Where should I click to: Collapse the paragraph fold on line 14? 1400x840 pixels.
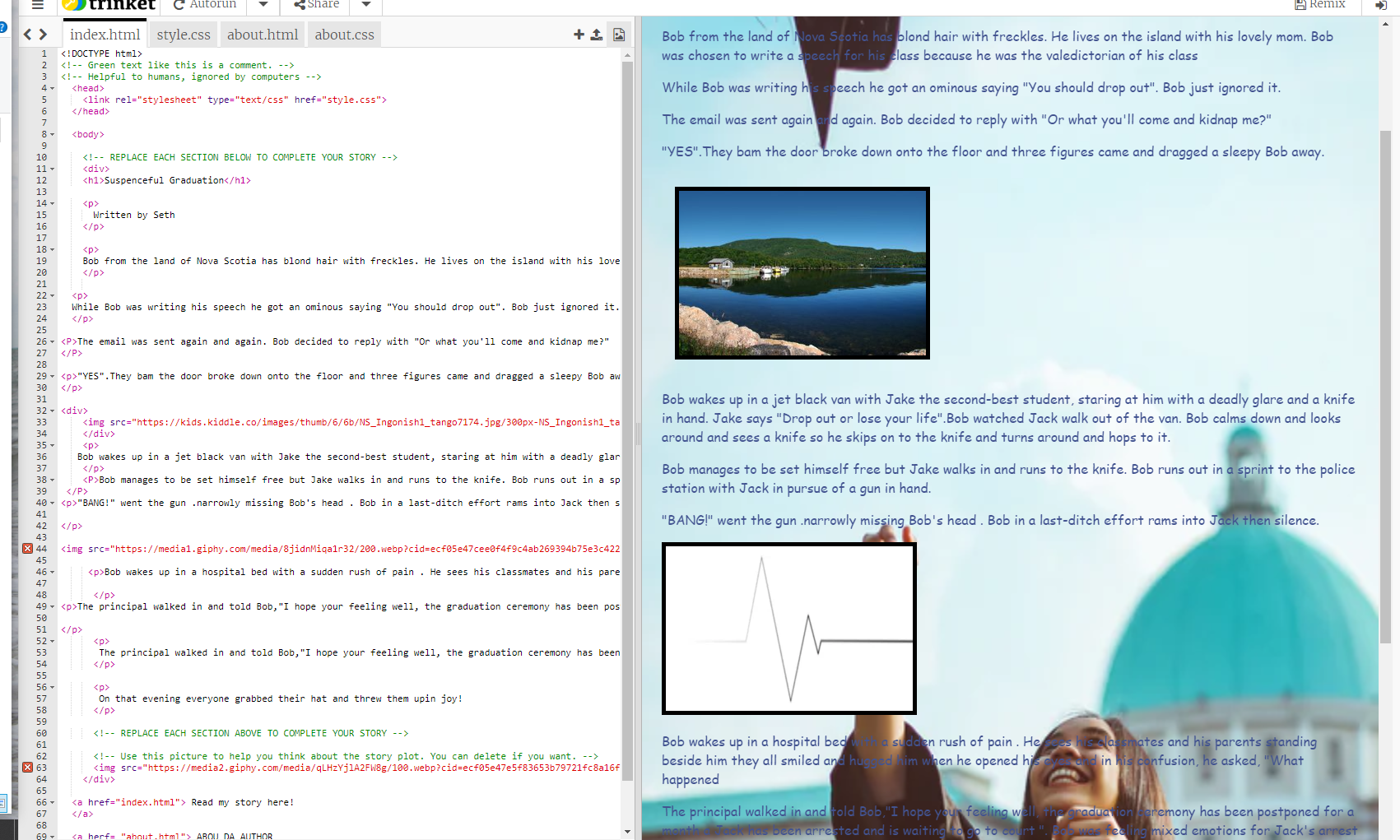click(x=53, y=203)
